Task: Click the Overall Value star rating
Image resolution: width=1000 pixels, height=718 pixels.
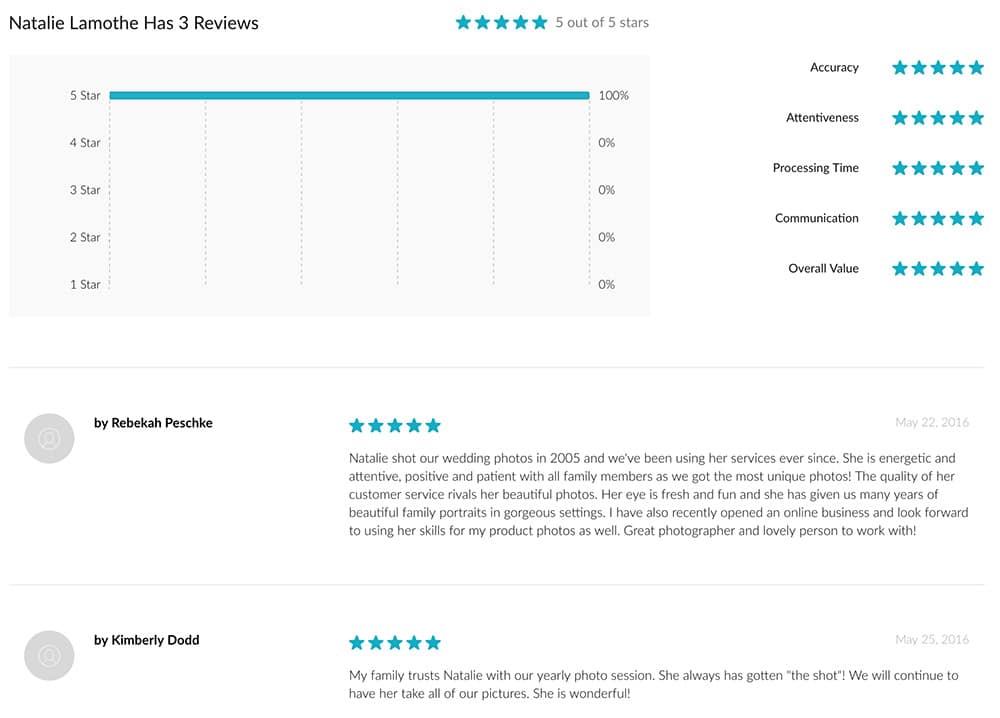Action: point(938,269)
